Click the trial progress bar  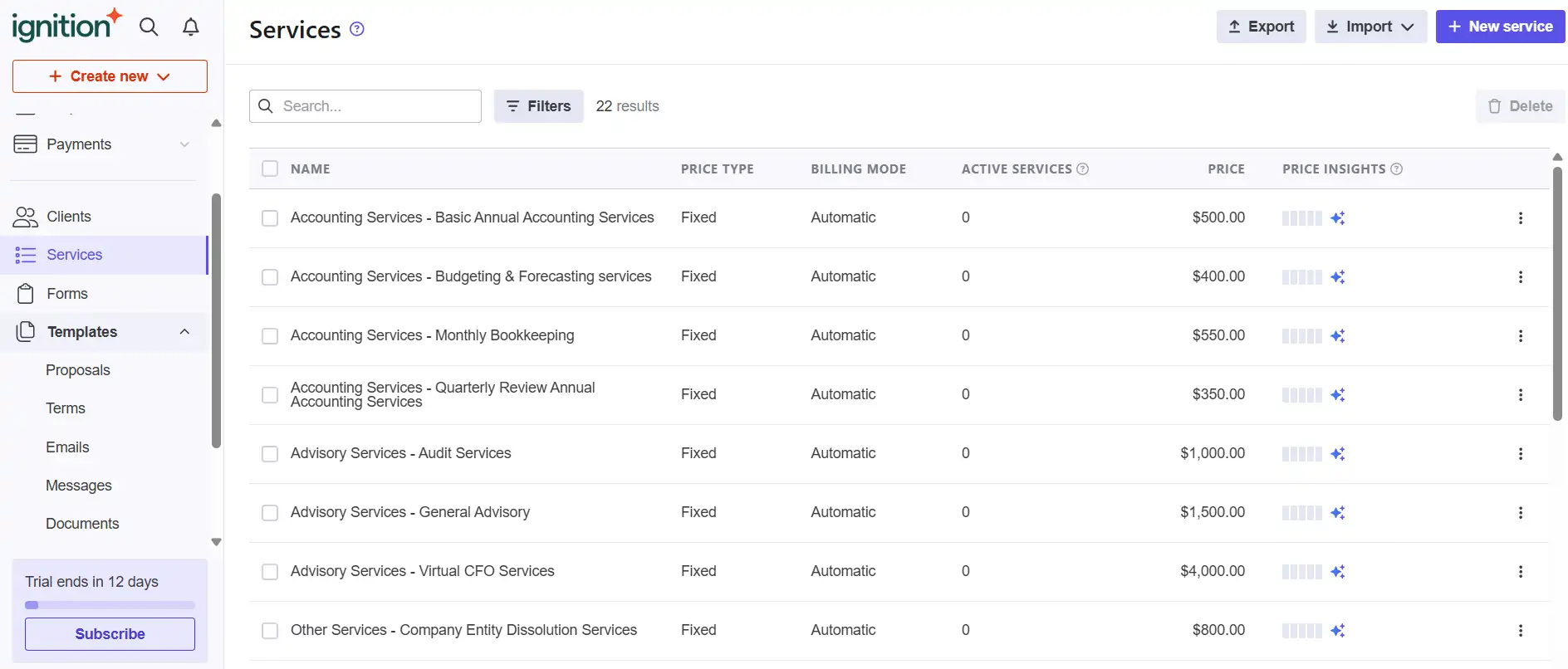coord(110,605)
